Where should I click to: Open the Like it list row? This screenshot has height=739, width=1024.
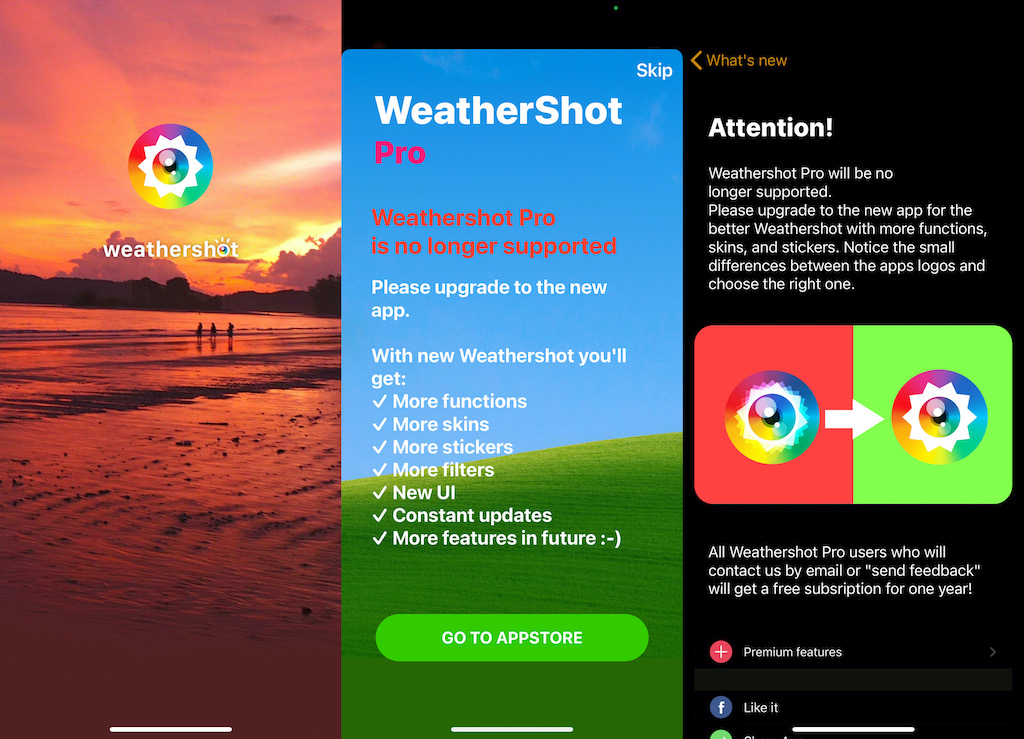coord(854,707)
